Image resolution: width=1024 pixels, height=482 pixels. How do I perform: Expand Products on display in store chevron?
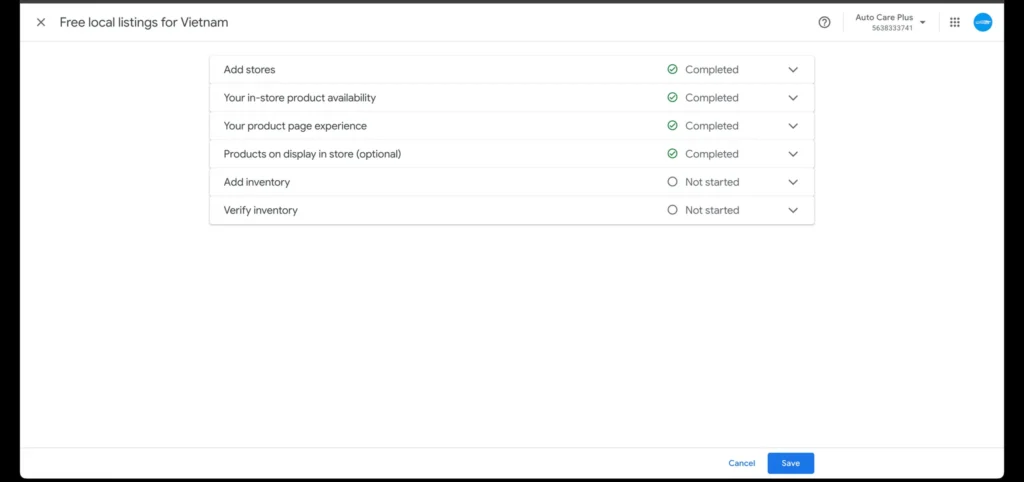[x=793, y=154]
